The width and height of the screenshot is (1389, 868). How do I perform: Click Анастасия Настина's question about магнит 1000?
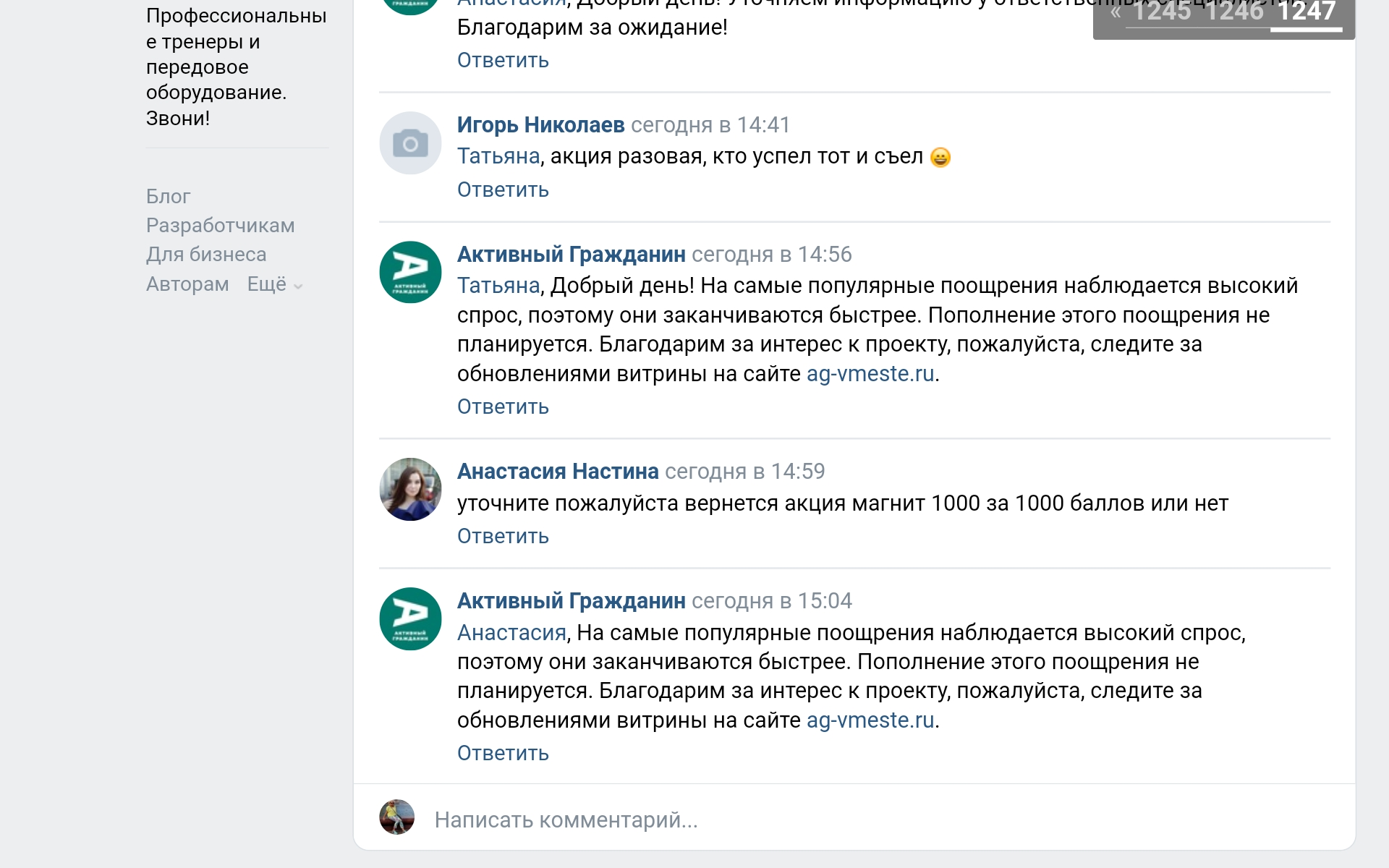pos(843,503)
